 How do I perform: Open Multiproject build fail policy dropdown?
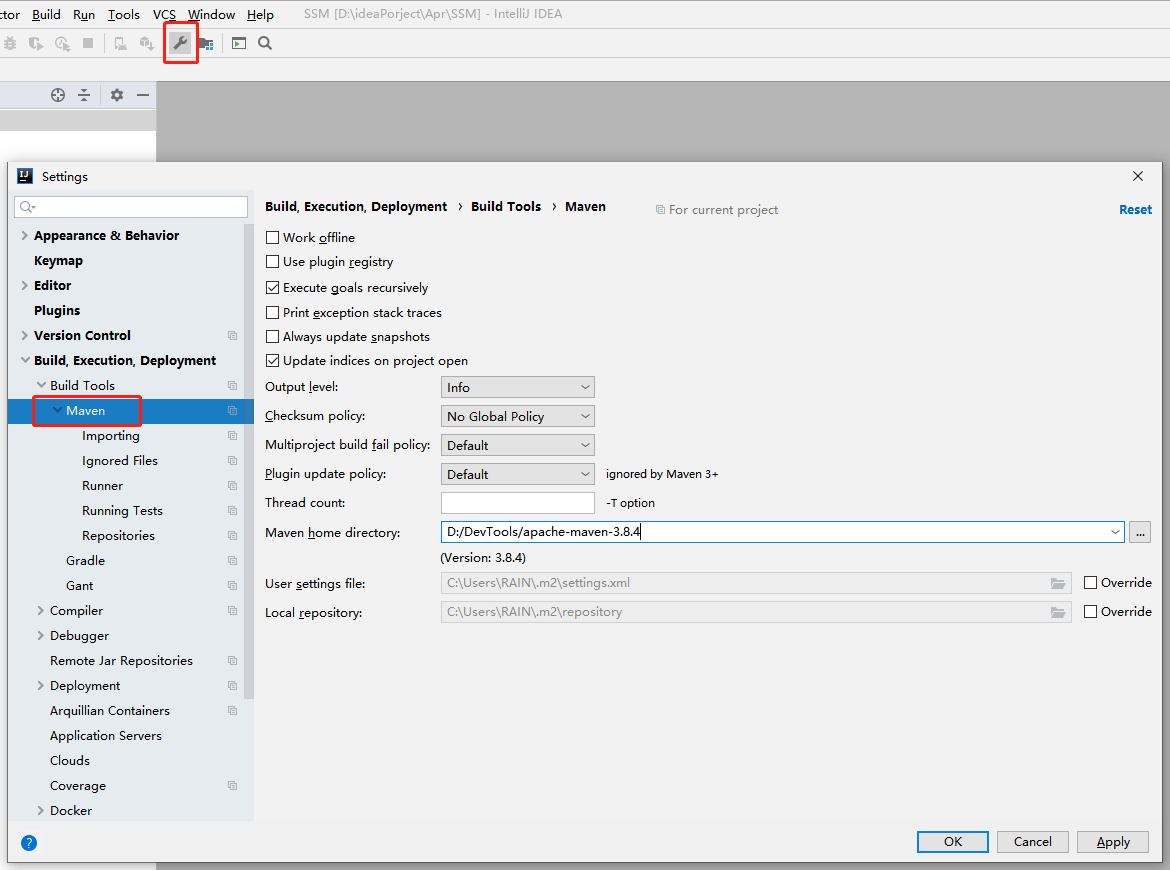click(x=518, y=445)
